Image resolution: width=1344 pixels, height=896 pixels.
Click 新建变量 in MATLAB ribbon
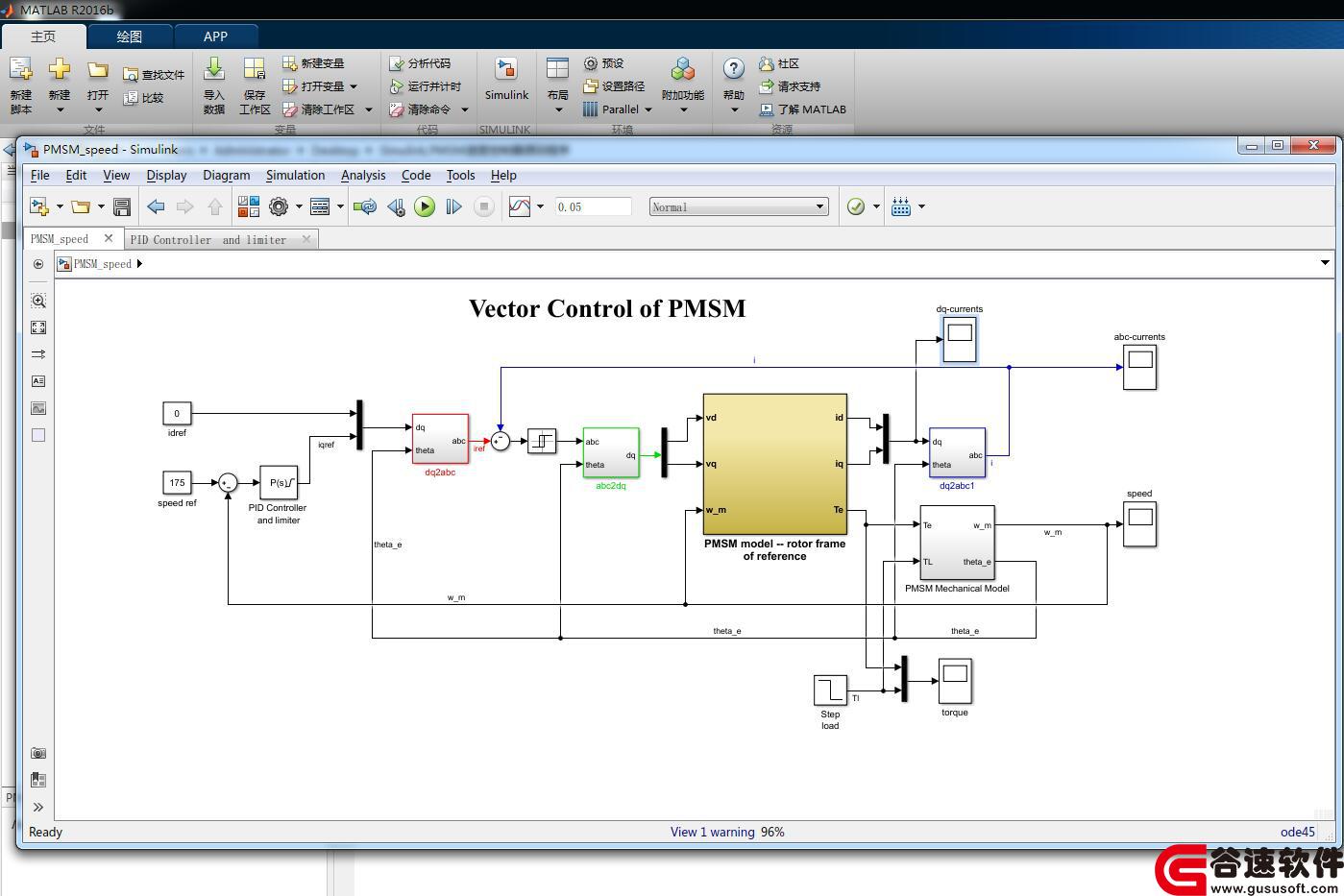coord(313,63)
